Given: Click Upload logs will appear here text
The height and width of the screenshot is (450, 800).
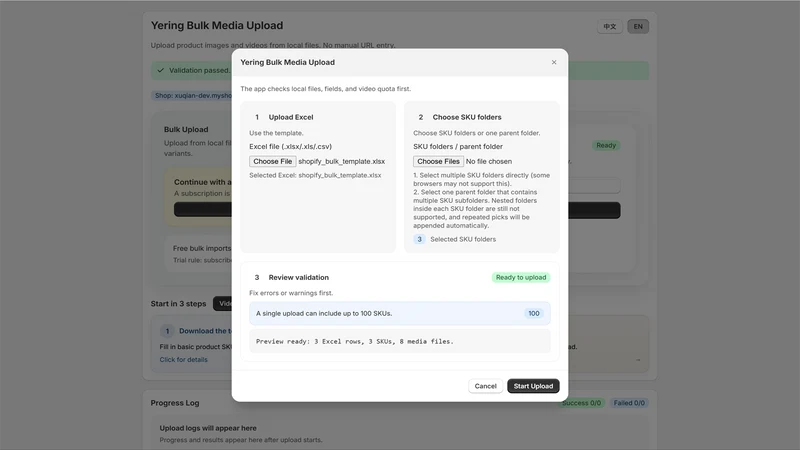Looking at the screenshot, I should coord(208,428).
